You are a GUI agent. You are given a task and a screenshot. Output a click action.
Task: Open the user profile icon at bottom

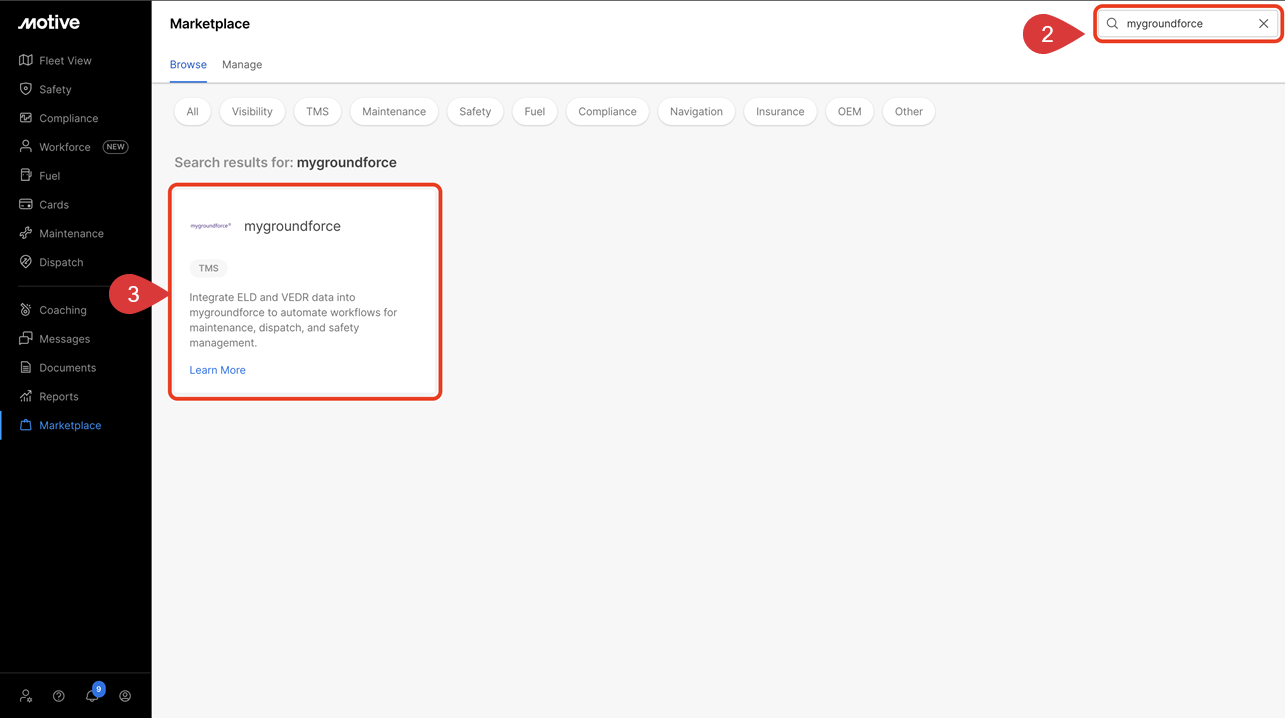[125, 696]
